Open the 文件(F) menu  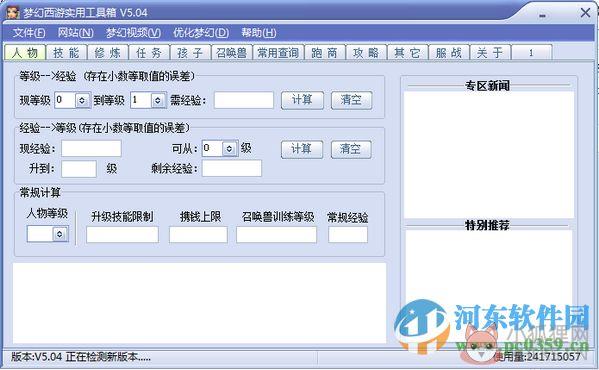pyautogui.click(x=29, y=33)
